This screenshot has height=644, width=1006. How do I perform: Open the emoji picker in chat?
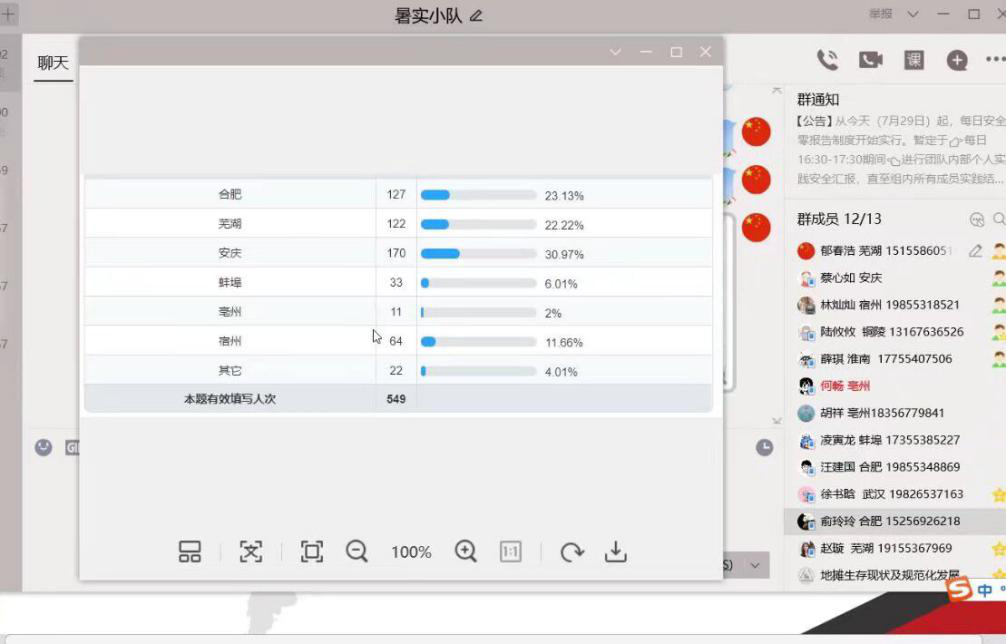43,447
